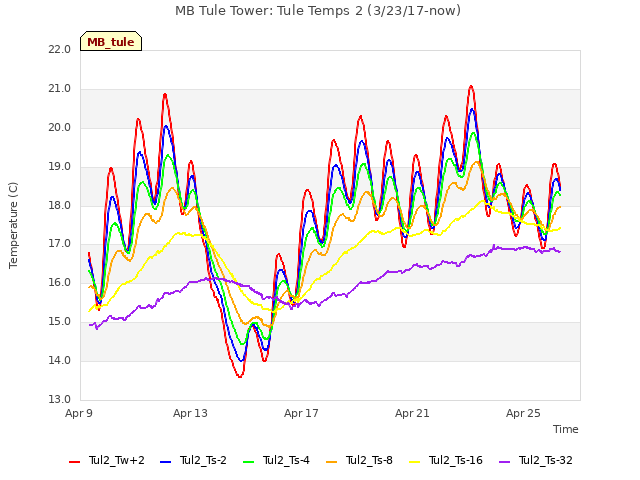Click the 20.0 y-axis tick label
The width and height of the screenshot is (640, 480).
point(60,128)
